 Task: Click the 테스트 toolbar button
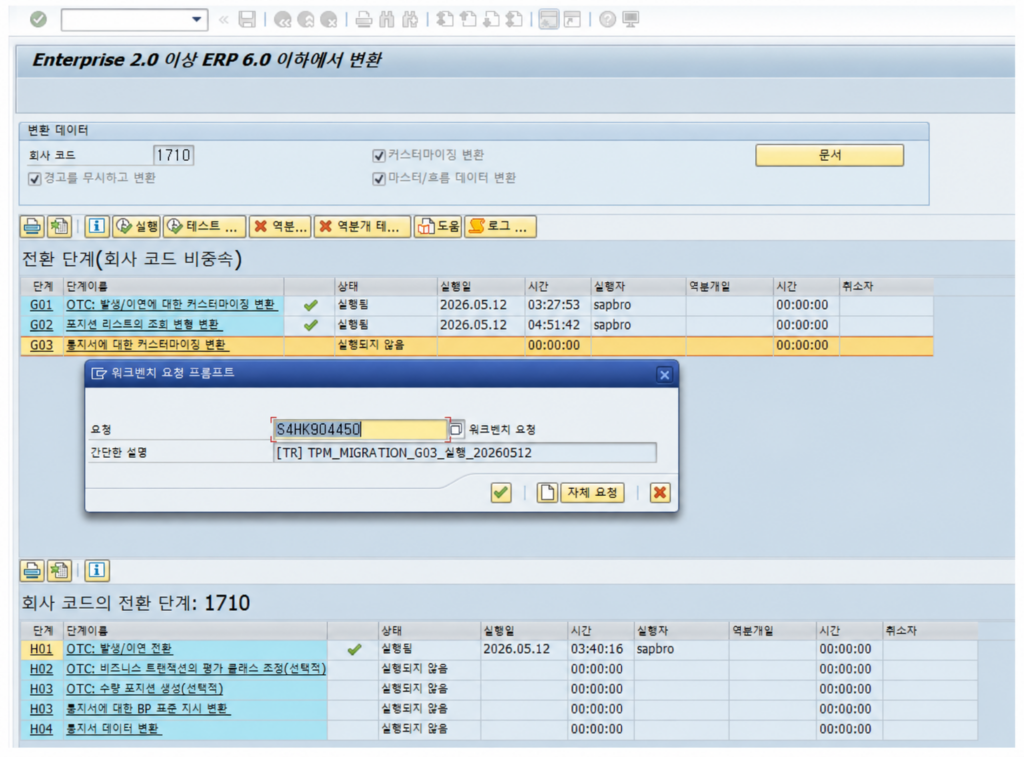[x=204, y=227]
